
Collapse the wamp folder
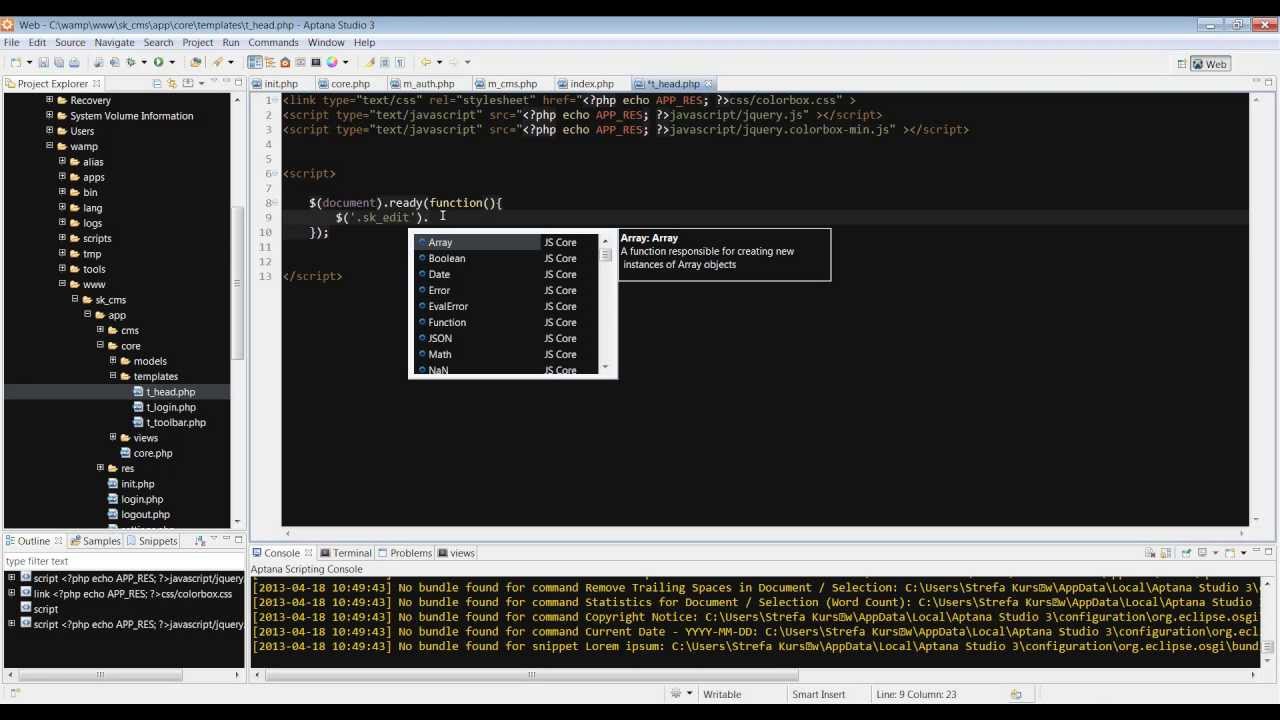[49, 146]
